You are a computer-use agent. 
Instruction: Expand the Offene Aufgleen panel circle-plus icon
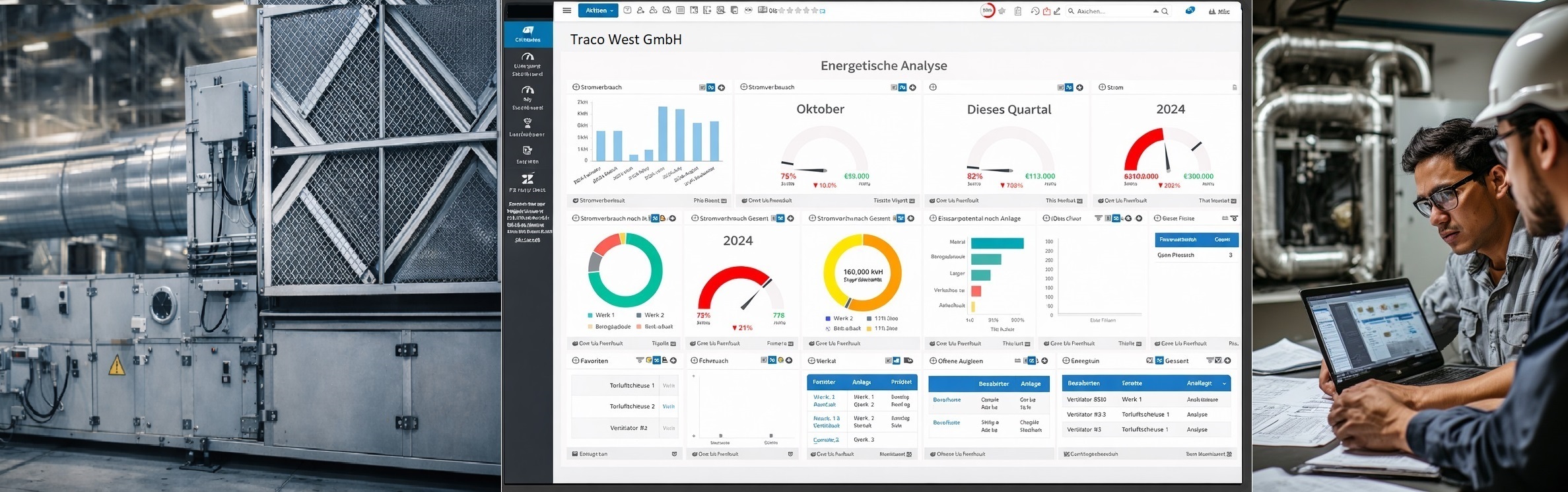point(933,361)
